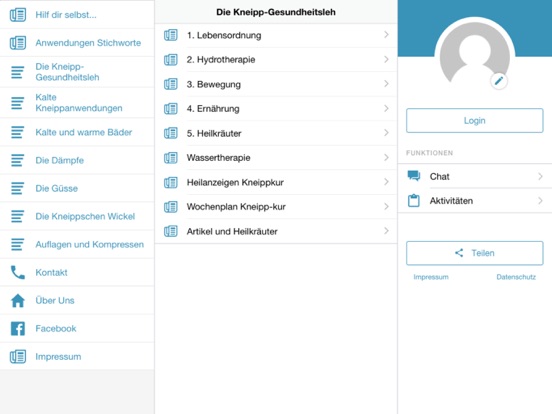This screenshot has height=414, width=552.
Task: Click the list icon next to Die Dämpfe
Action: tap(18, 160)
